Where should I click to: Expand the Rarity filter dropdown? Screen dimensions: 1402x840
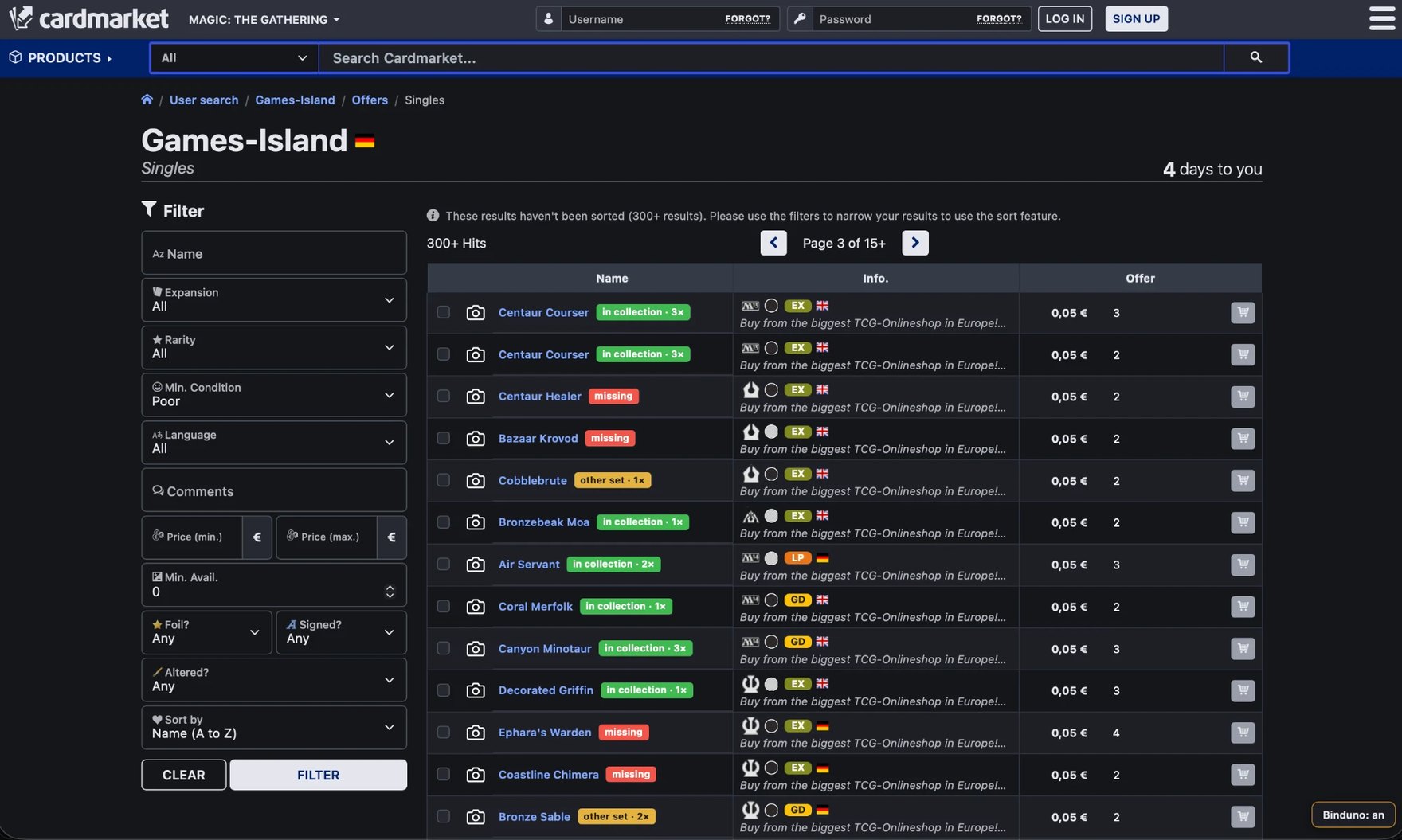tap(274, 347)
